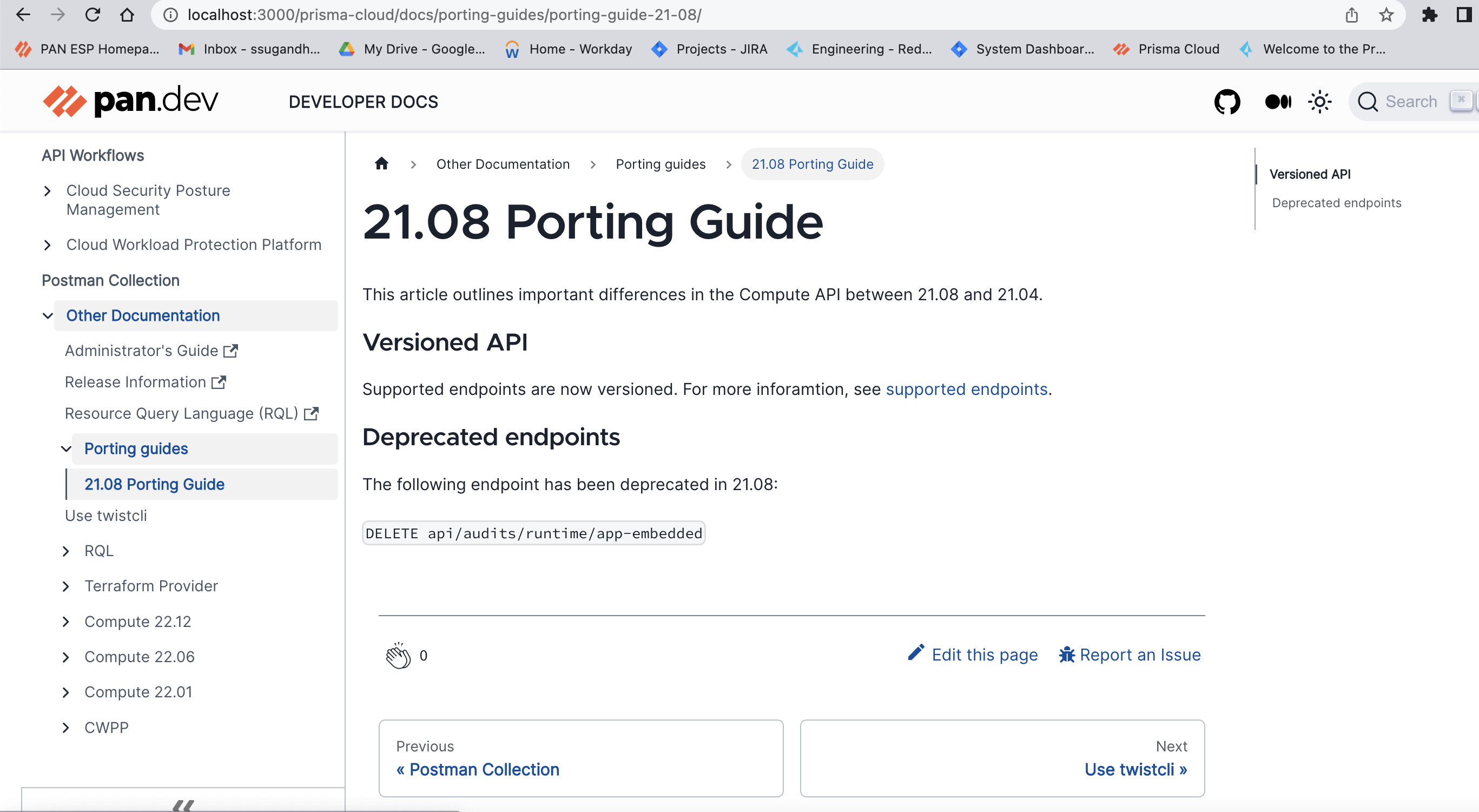Expand the Terraform Provider section
Image resolution: width=1479 pixels, height=812 pixels.
pyautogui.click(x=66, y=586)
